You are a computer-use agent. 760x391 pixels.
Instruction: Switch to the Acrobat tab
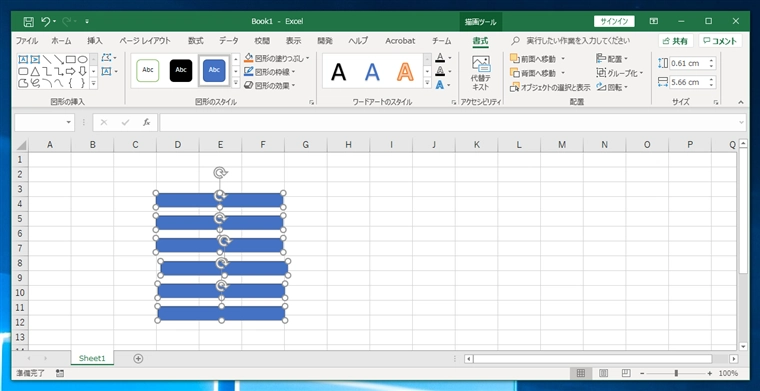click(x=400, y=41)
